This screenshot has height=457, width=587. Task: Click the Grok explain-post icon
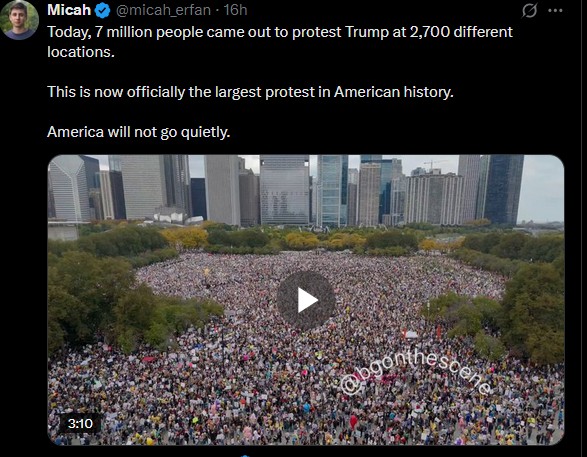pos(529,10)
